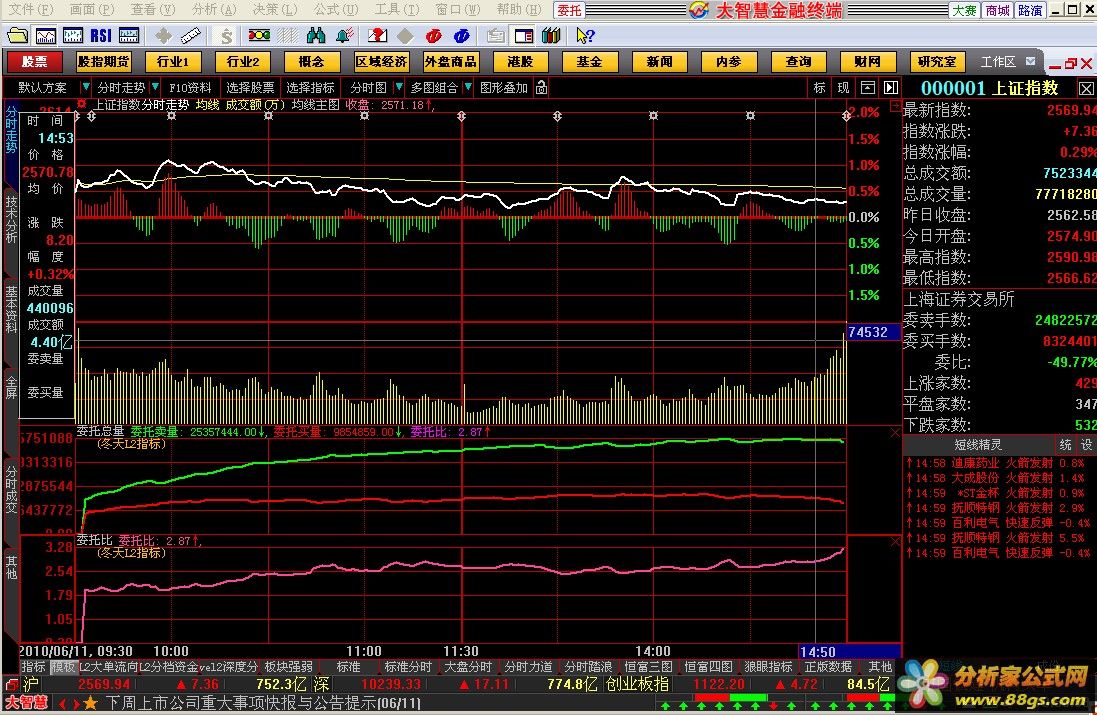Select the candlestick chart toolbar icon

tap(73, 35)
